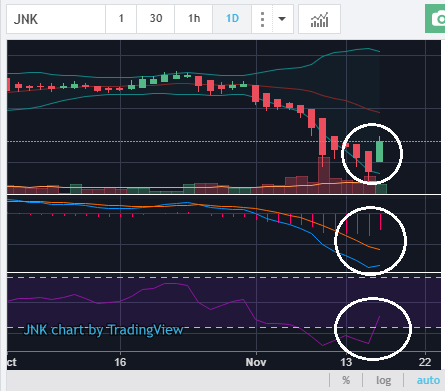Select the 30 minute interval
This screenshot has height=391, width=445.
(x=156, y=19)
